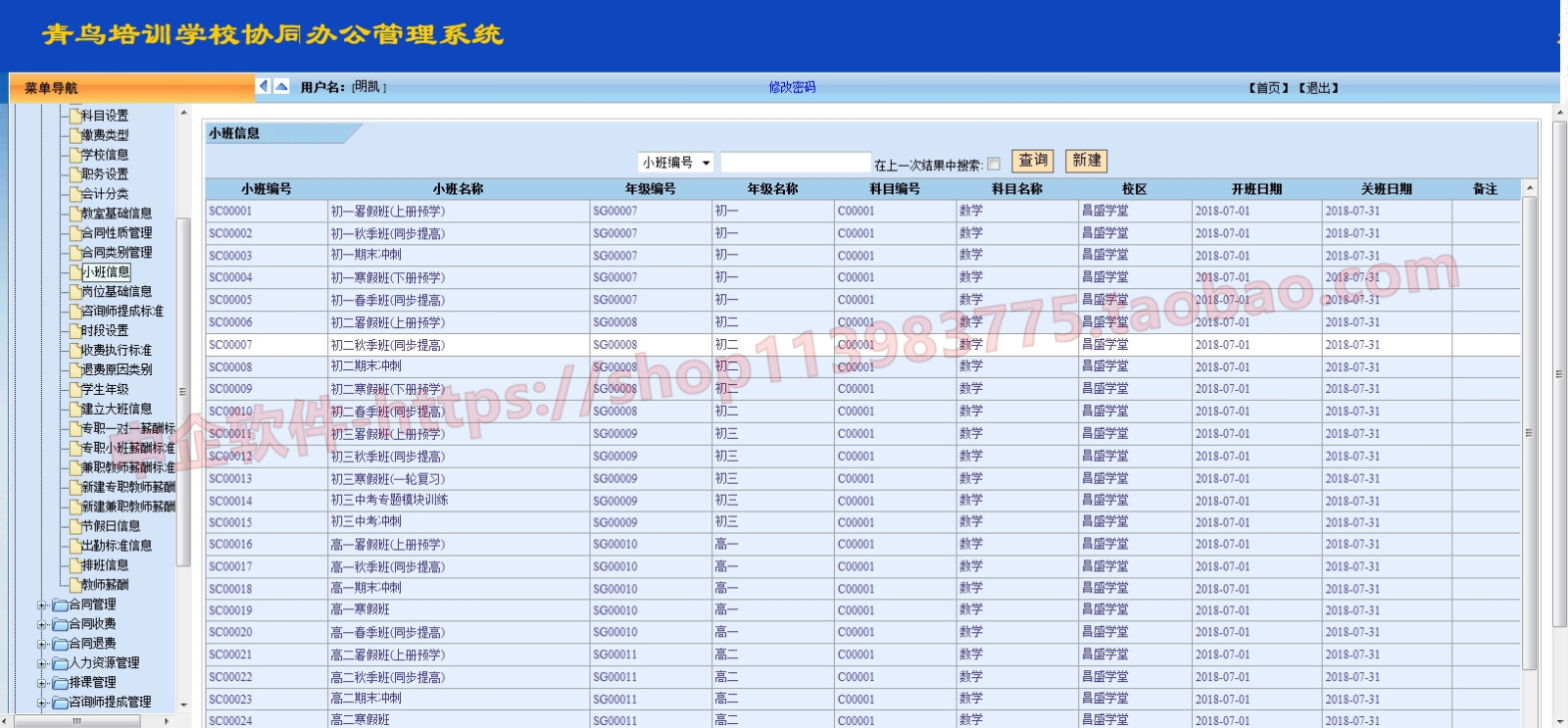
Task: Click the folder icon next to 学校信息
Action: (x=74, y=155)
